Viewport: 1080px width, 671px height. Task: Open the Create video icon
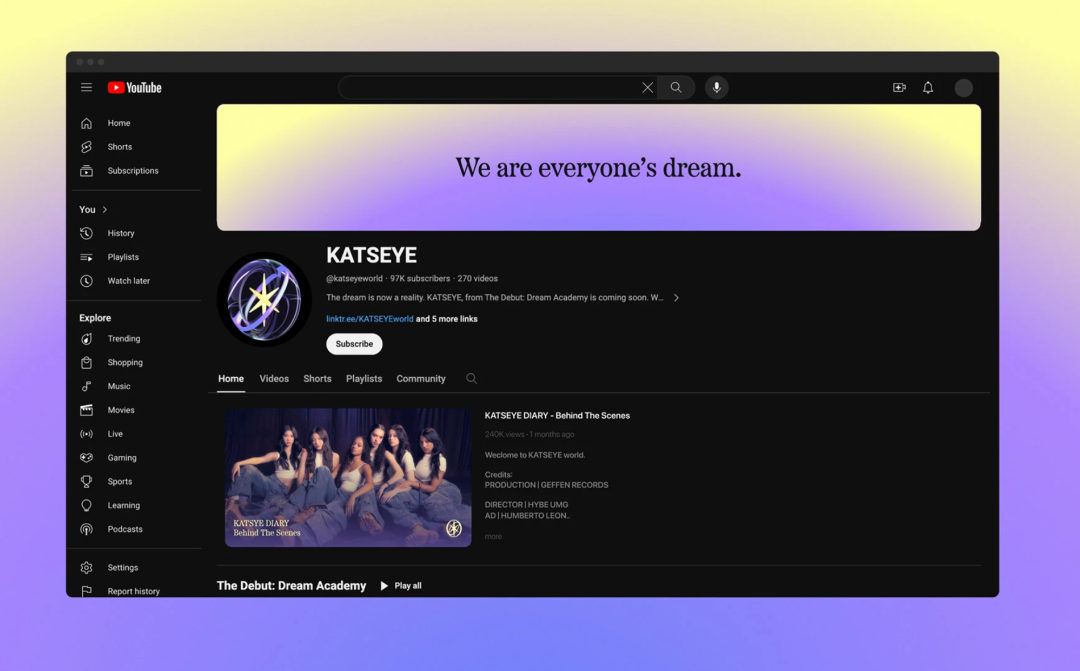click(x=899, y=87)
